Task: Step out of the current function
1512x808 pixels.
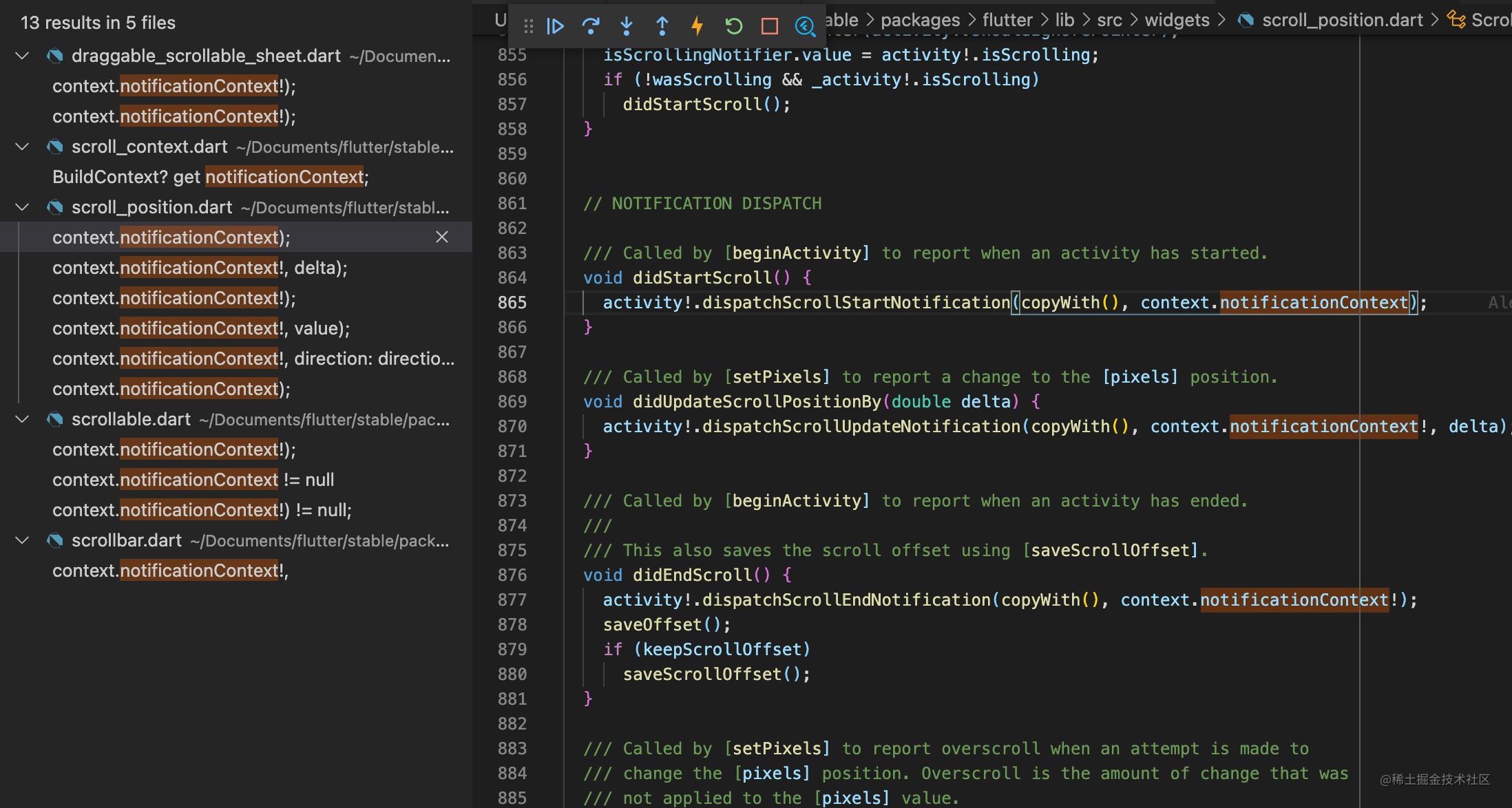Action: (662, 26)
